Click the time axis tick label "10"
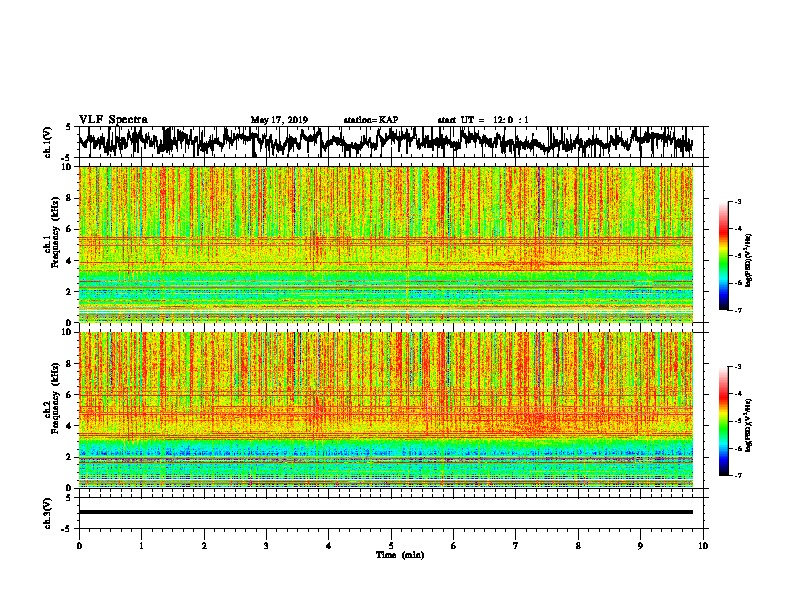 tap(703, 546)
